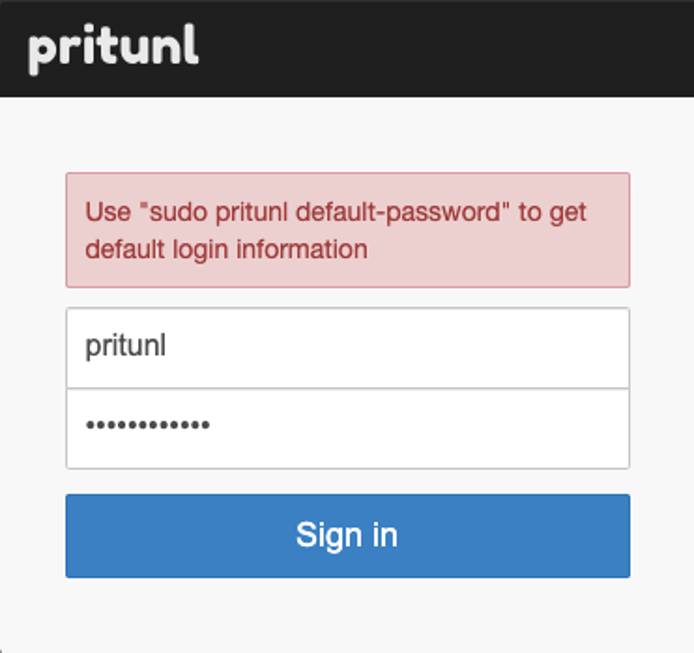Click the pritunl logo in header
This screenshot has width=694, height=653.
click(x=113, y=47)
